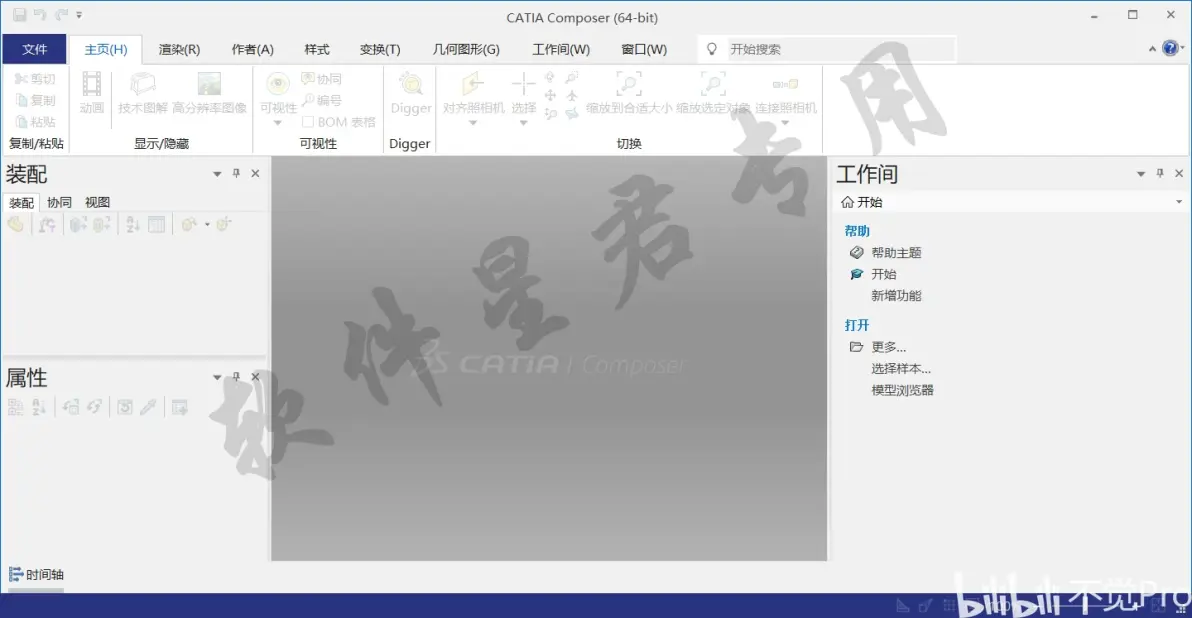1192x618 pixels.
Task: Open the 帮助主题 help topics link
Action: click(896, 252)
